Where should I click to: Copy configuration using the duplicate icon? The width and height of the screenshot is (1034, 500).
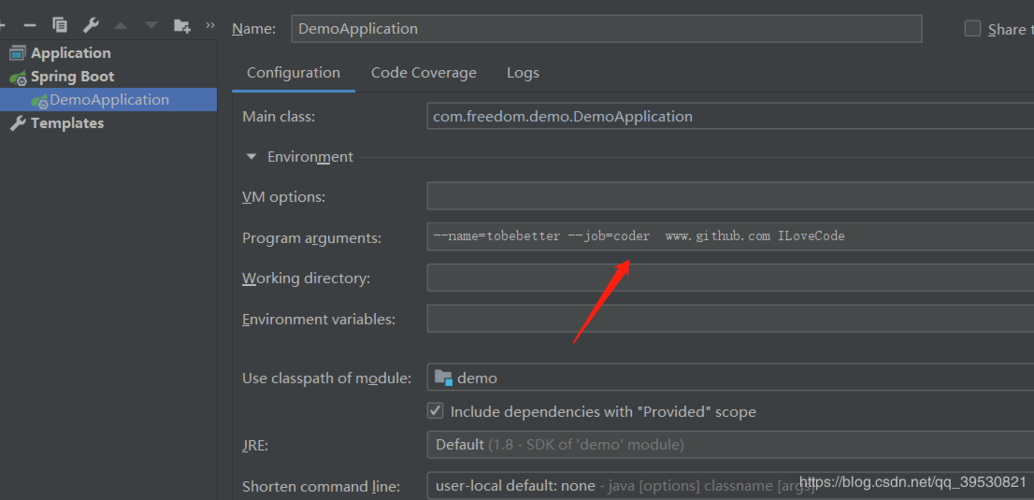tap(60, 25)
